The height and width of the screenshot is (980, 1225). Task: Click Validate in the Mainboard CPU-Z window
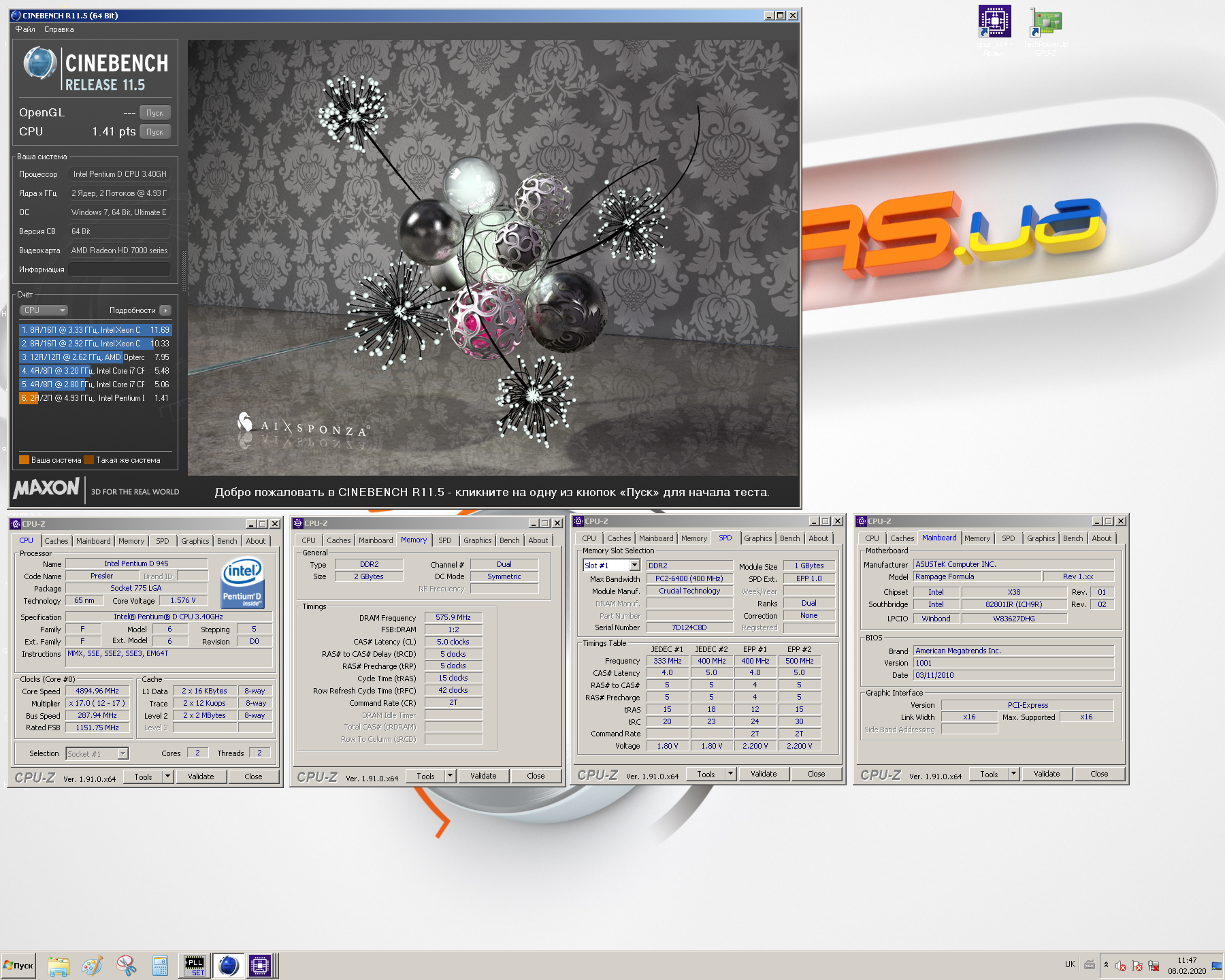[1047, 774]
